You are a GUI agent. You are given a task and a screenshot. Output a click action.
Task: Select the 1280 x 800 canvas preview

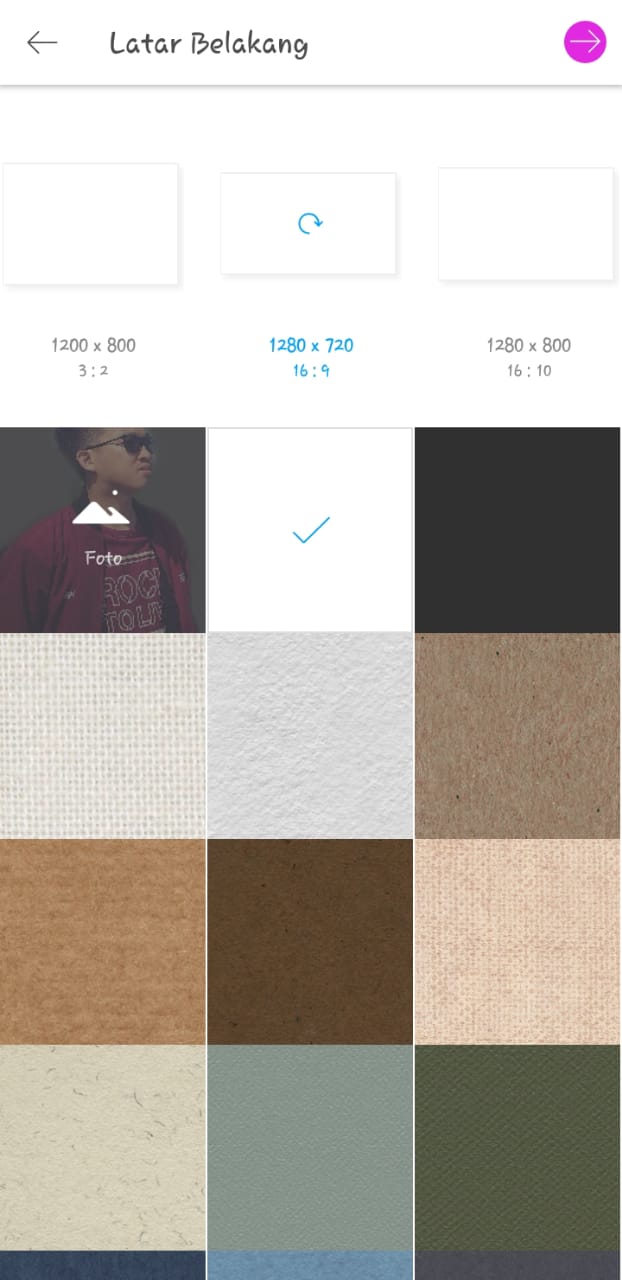(x=526, y=224)
